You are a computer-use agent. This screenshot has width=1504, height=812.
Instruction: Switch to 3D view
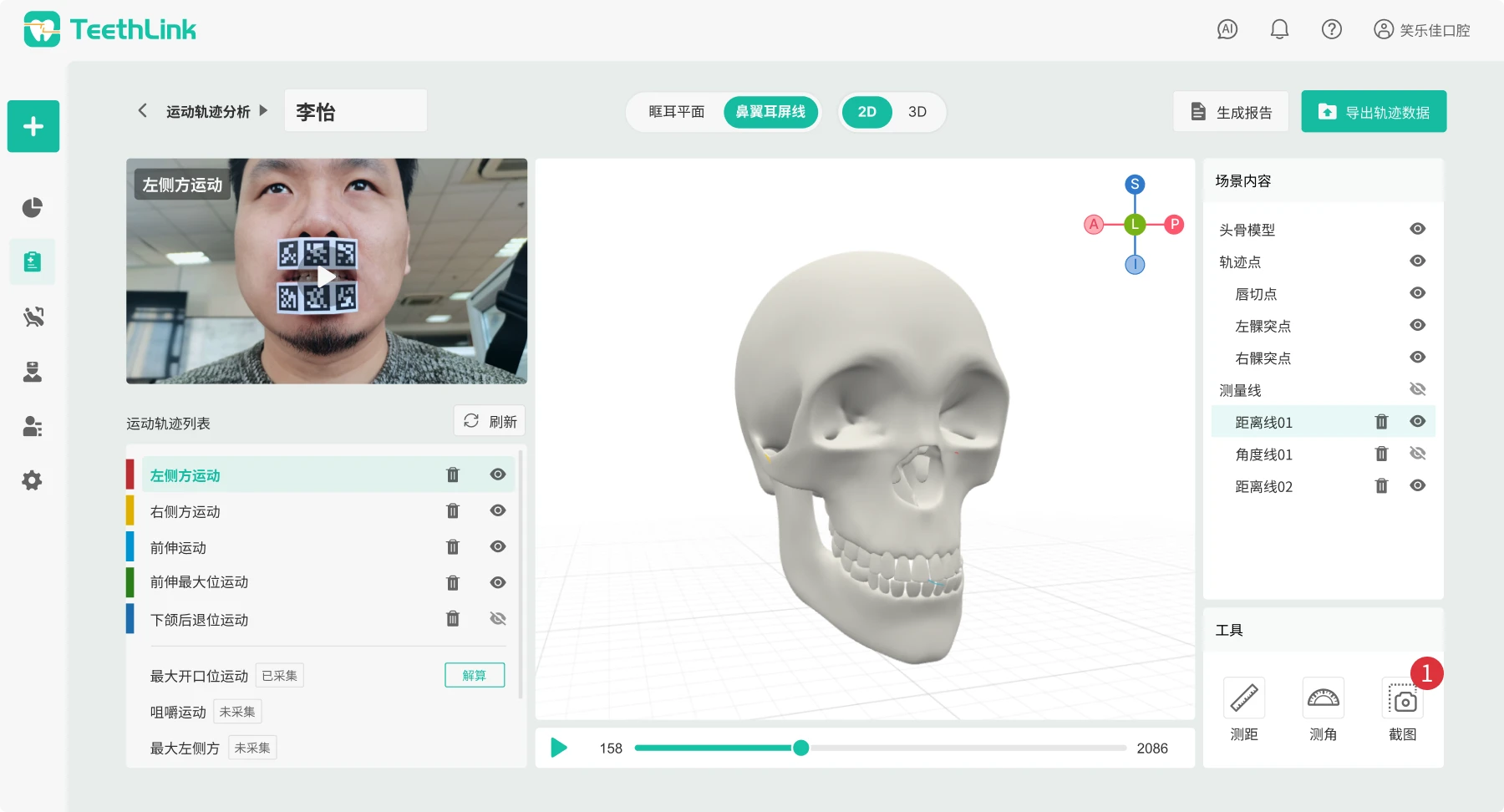point(917,112)
